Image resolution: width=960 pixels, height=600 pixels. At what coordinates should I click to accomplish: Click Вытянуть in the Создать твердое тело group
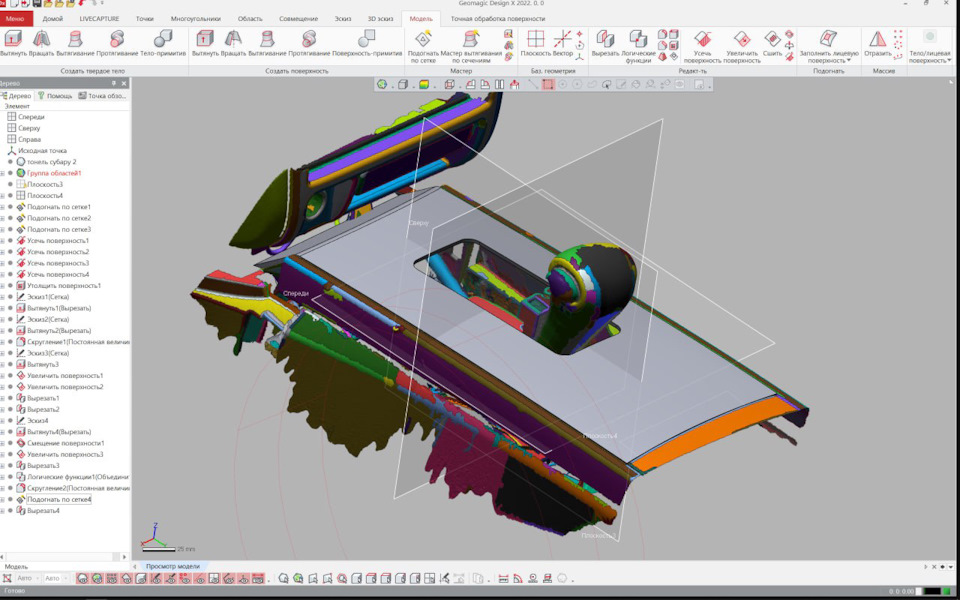pyautogui.click(x=13, y=43)
